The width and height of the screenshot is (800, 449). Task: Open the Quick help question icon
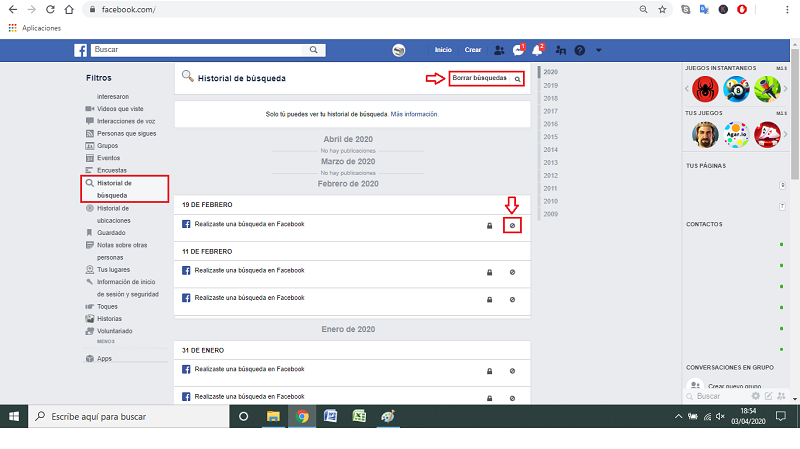[x=580, y=50]
